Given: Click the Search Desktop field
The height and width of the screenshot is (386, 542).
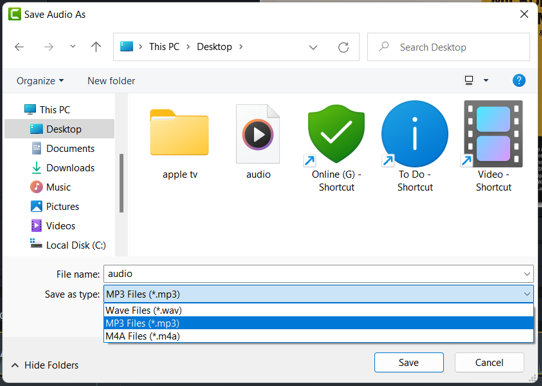Looking at the screenshot, I should click(x=448, y=47).
